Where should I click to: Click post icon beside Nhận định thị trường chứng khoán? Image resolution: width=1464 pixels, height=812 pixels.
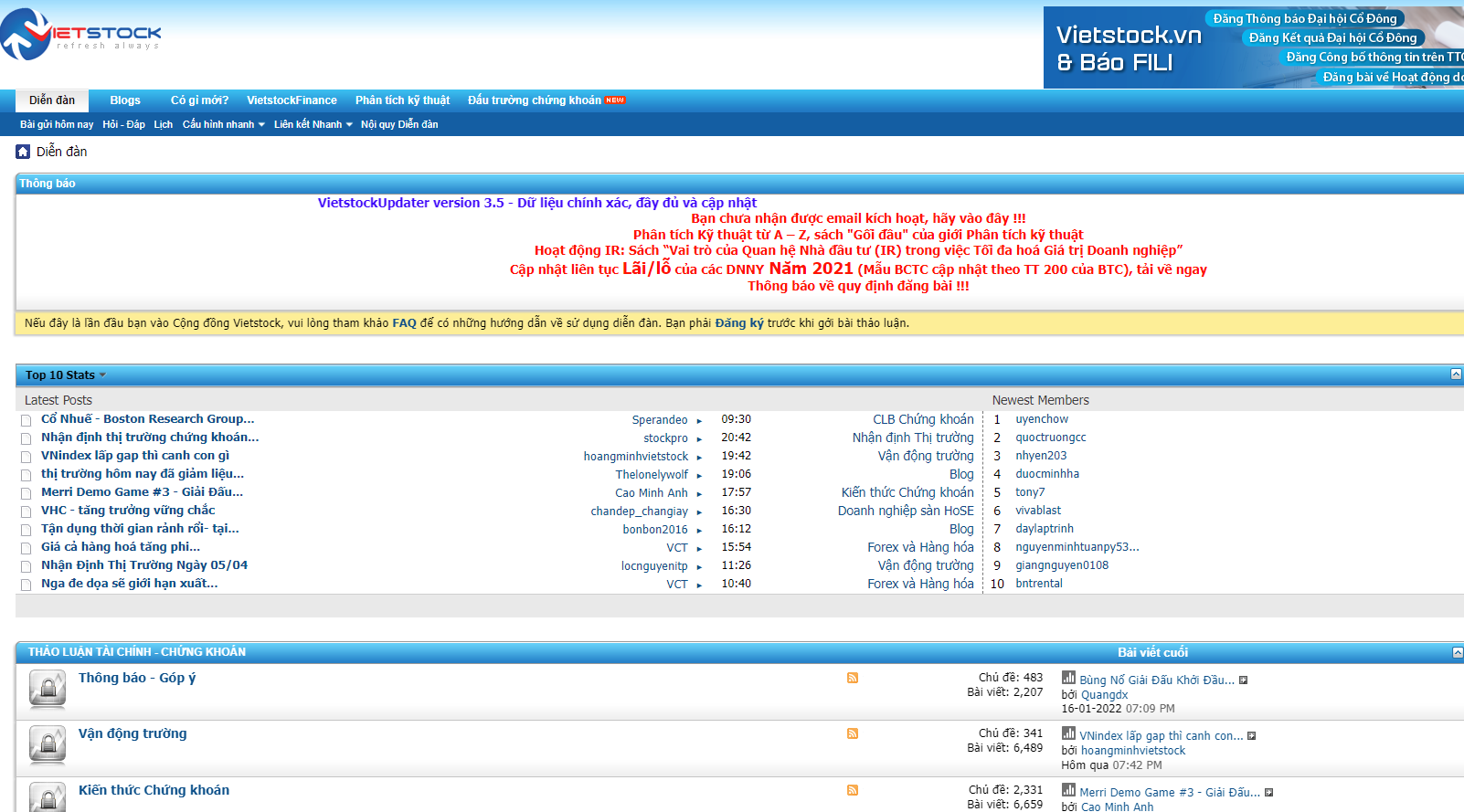point(27,438)
